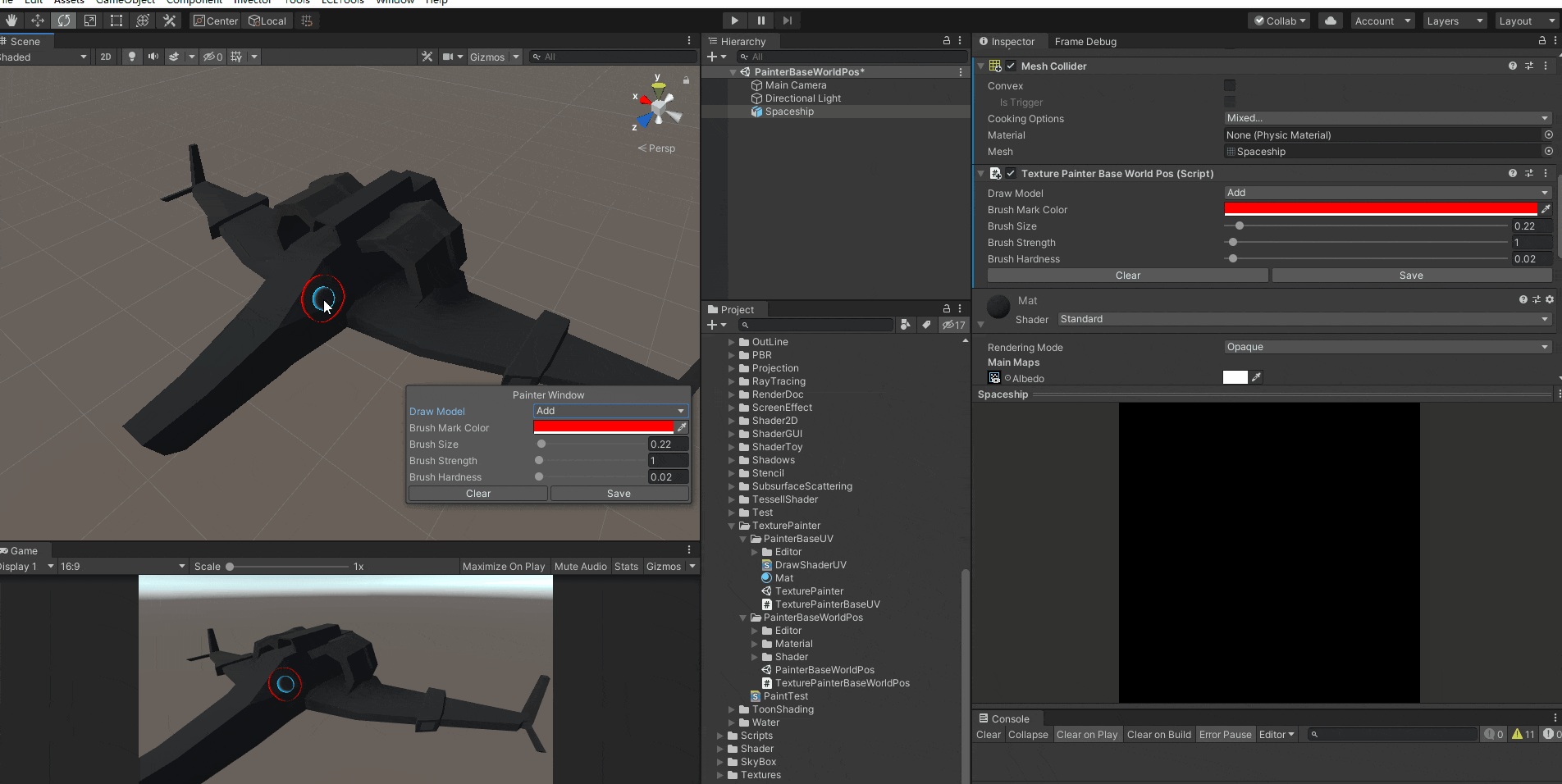This screenshot has width=1562, height=784.
Task: Select the Scale tool
Action: 90,21
